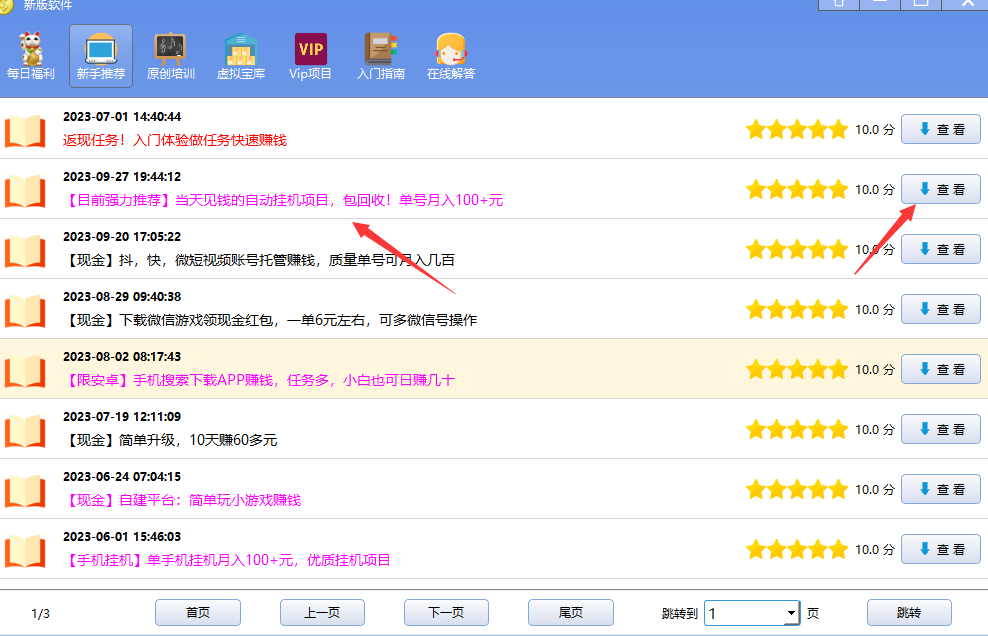Viewport: 988px width, 636px height.
Task: Click star rating of 手机挂机 entry
Action: click(797, 550)
